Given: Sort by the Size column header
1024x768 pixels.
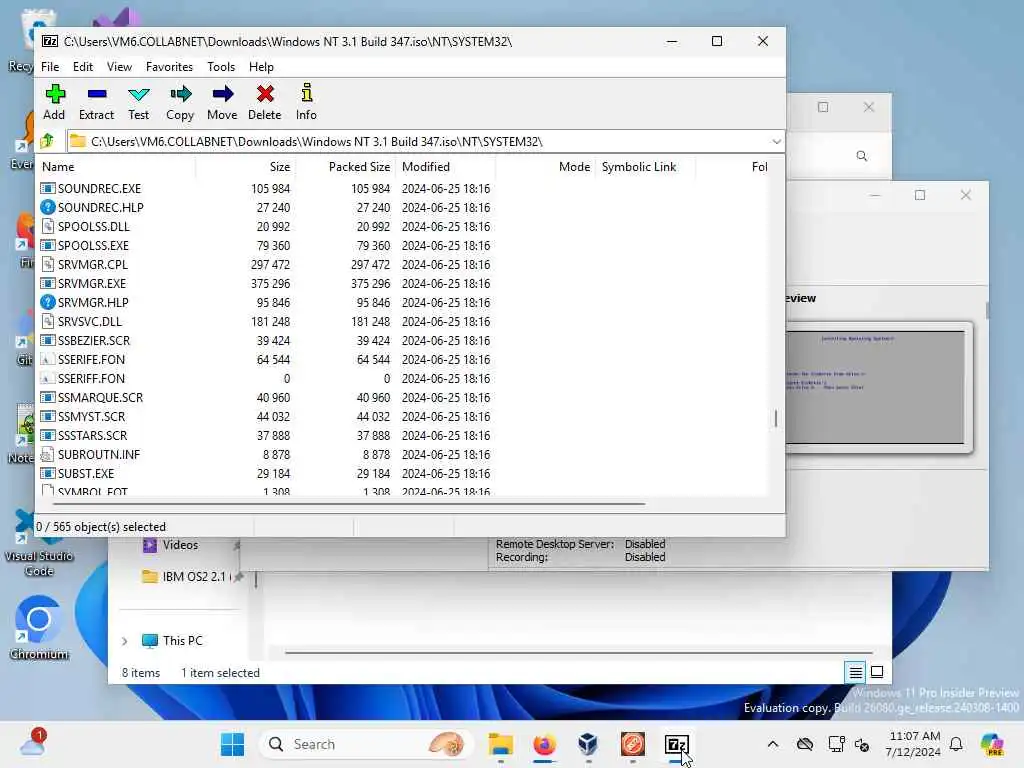Looking at the screenshot, I should [x=246, y=167].
